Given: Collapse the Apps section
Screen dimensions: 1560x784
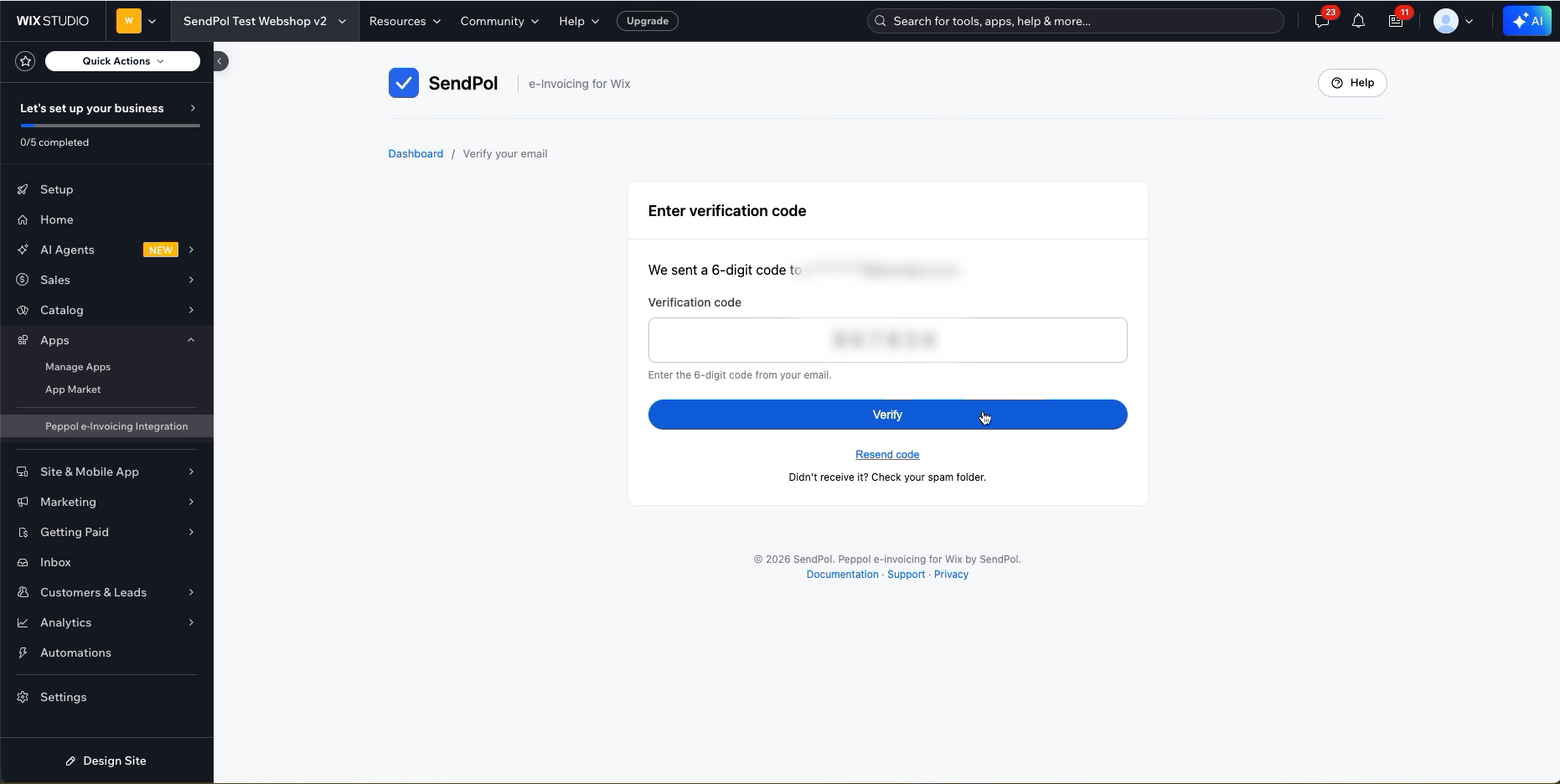Looking at the screenshot, I should [106, 340].
